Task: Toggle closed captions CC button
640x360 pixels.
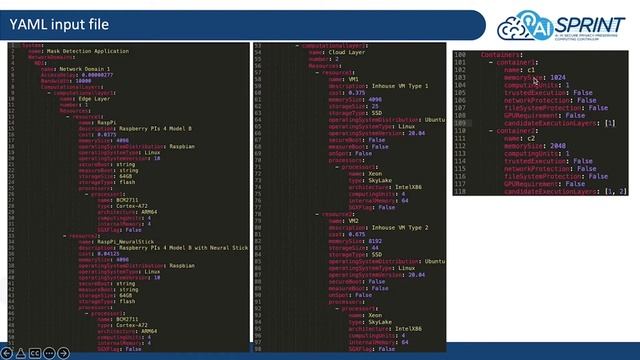Action: point(35,353)
